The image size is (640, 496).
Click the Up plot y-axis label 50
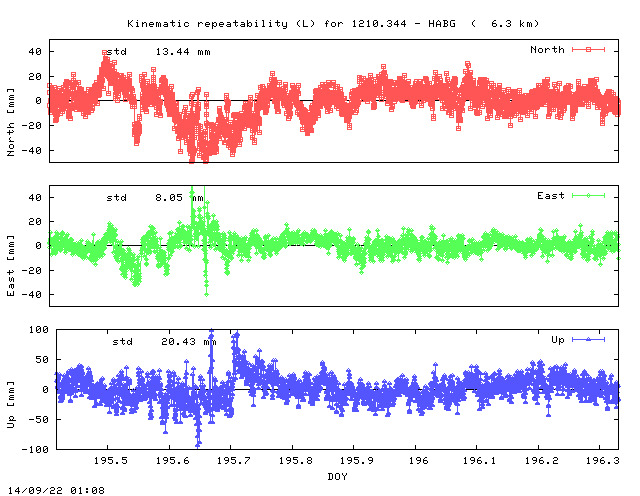[42, 360]
